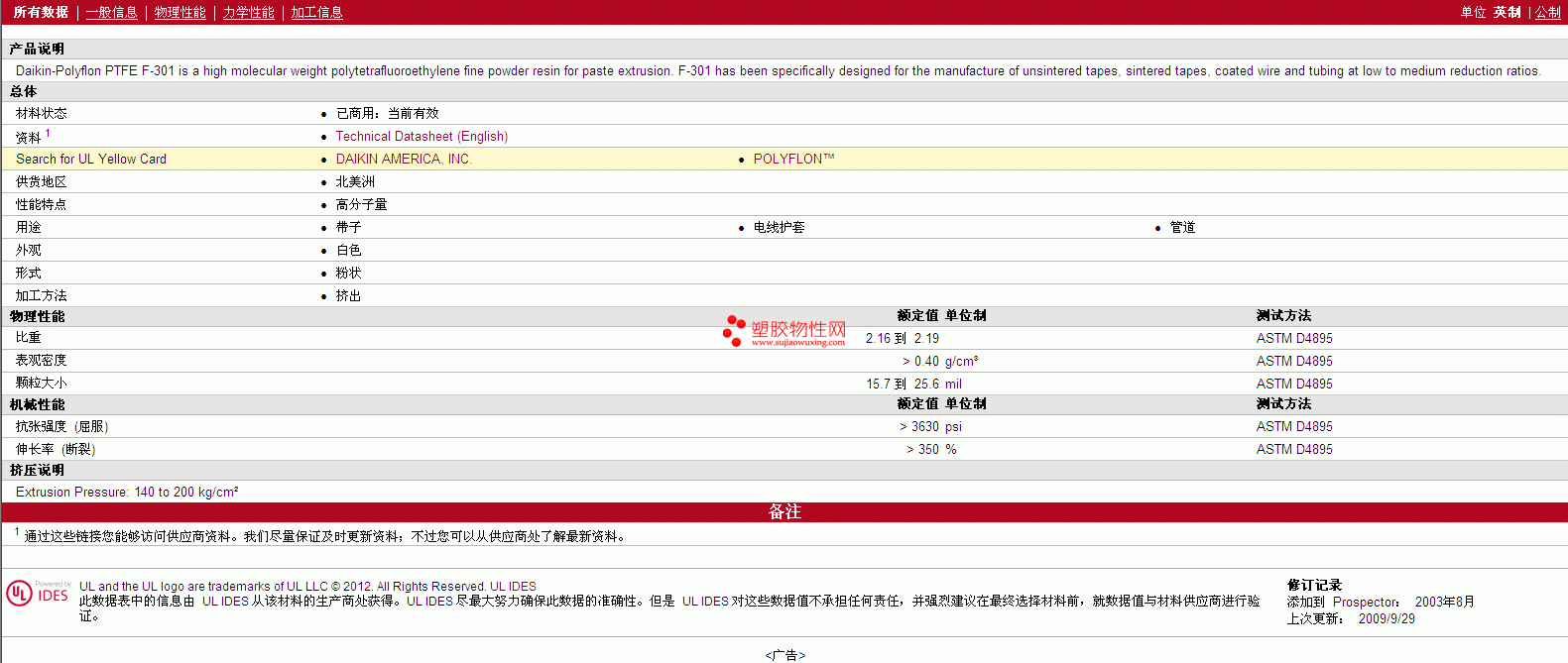Open the POLYFLON trademark link
1568x663 pixels.
coord(793,159)
